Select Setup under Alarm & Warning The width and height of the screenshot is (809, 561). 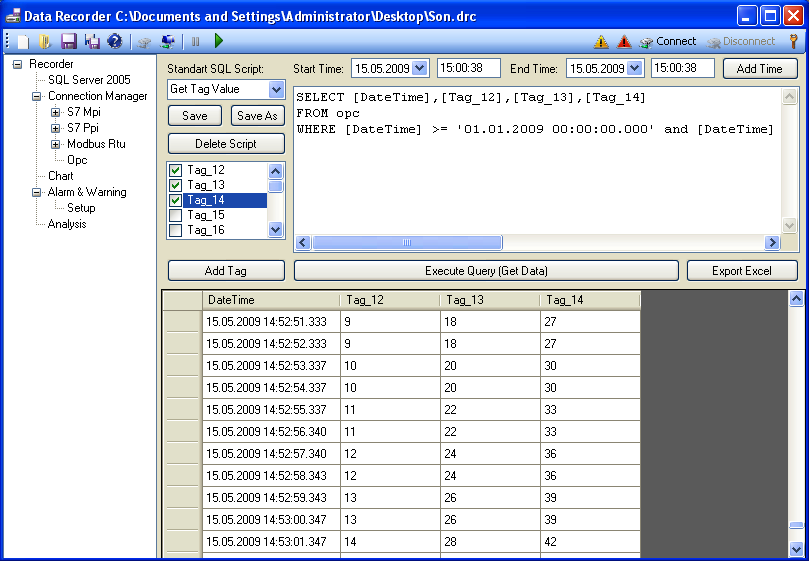[81, 208]
